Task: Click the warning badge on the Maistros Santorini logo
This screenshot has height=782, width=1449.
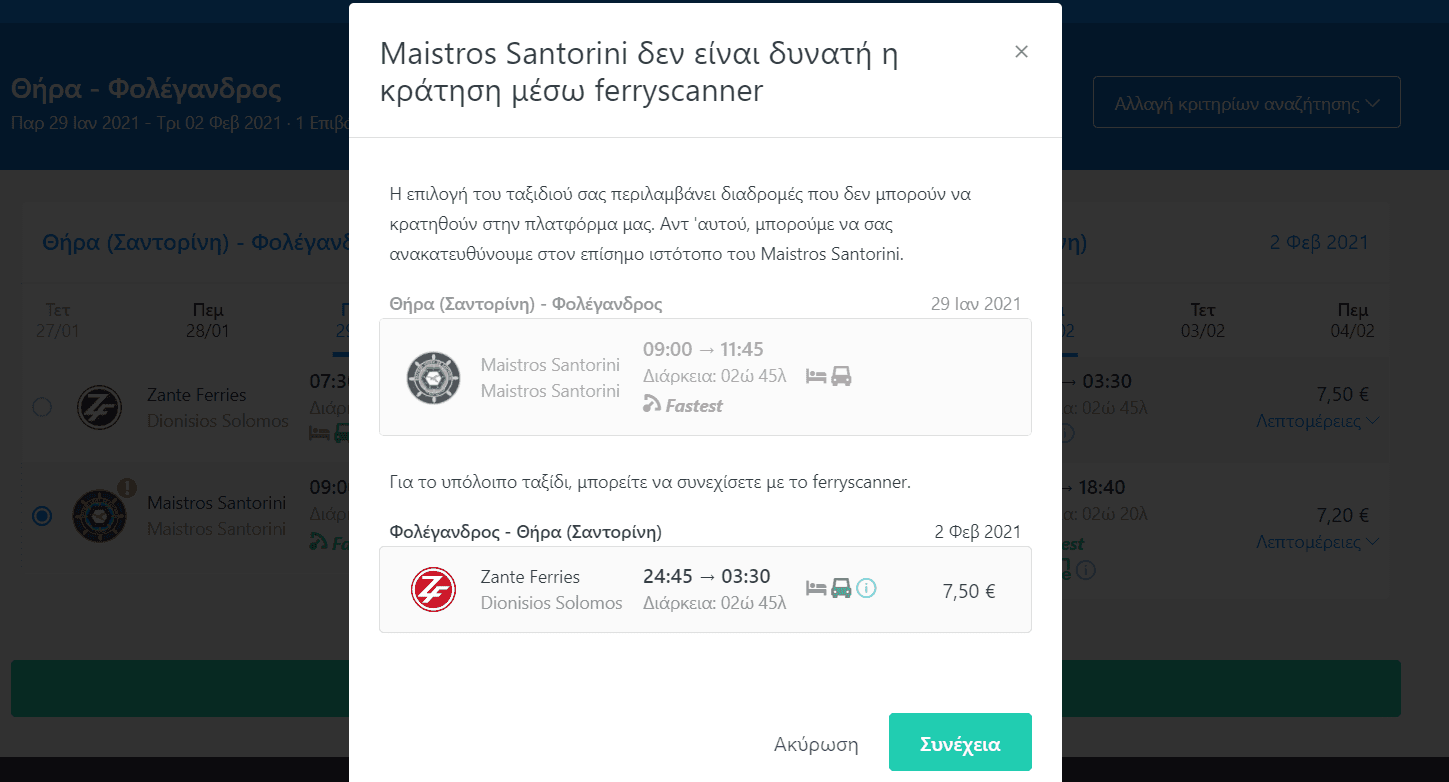Action: click(x=126, y=488)
